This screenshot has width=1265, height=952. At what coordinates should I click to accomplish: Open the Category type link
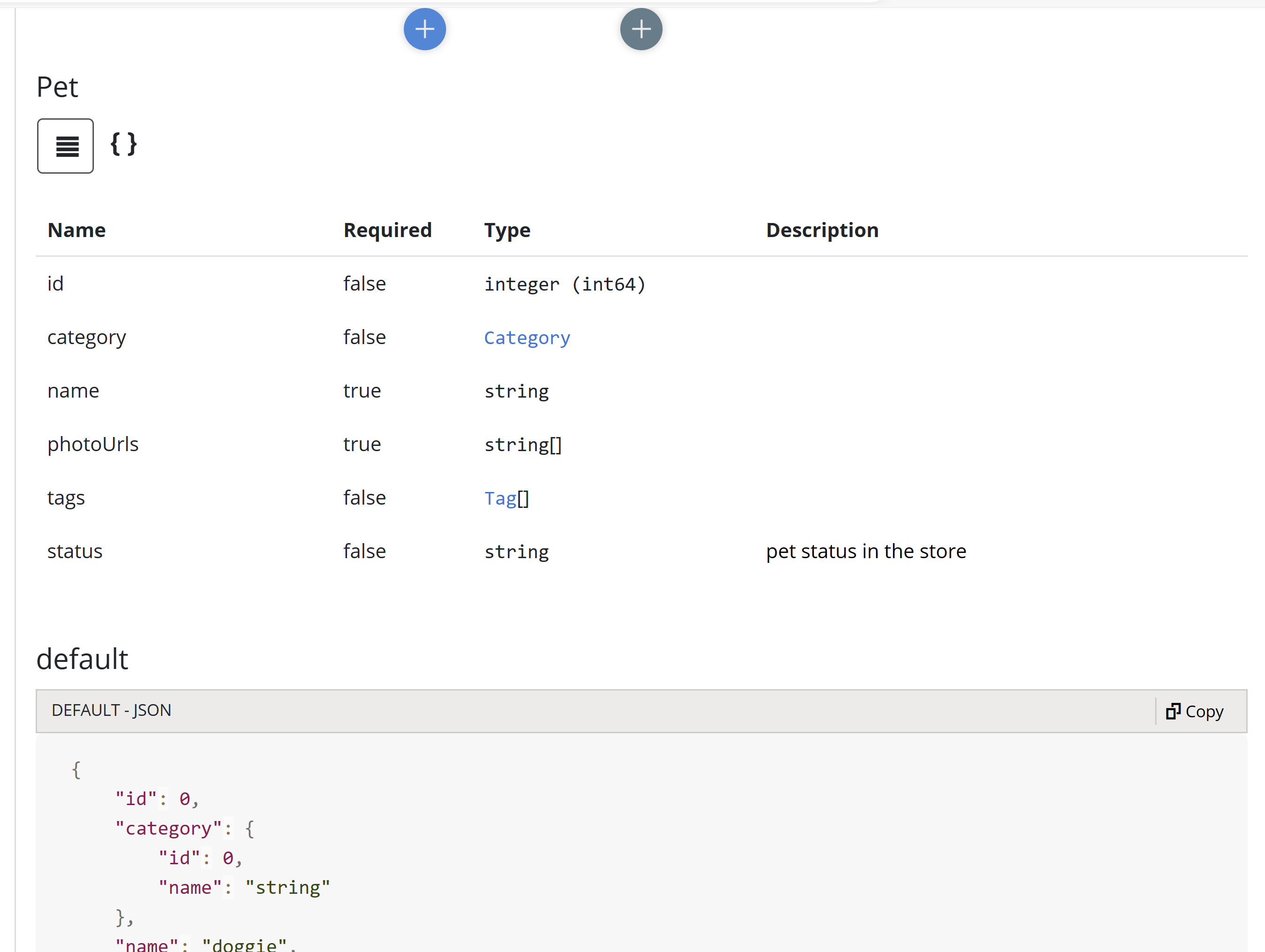[x=527, y=338]
